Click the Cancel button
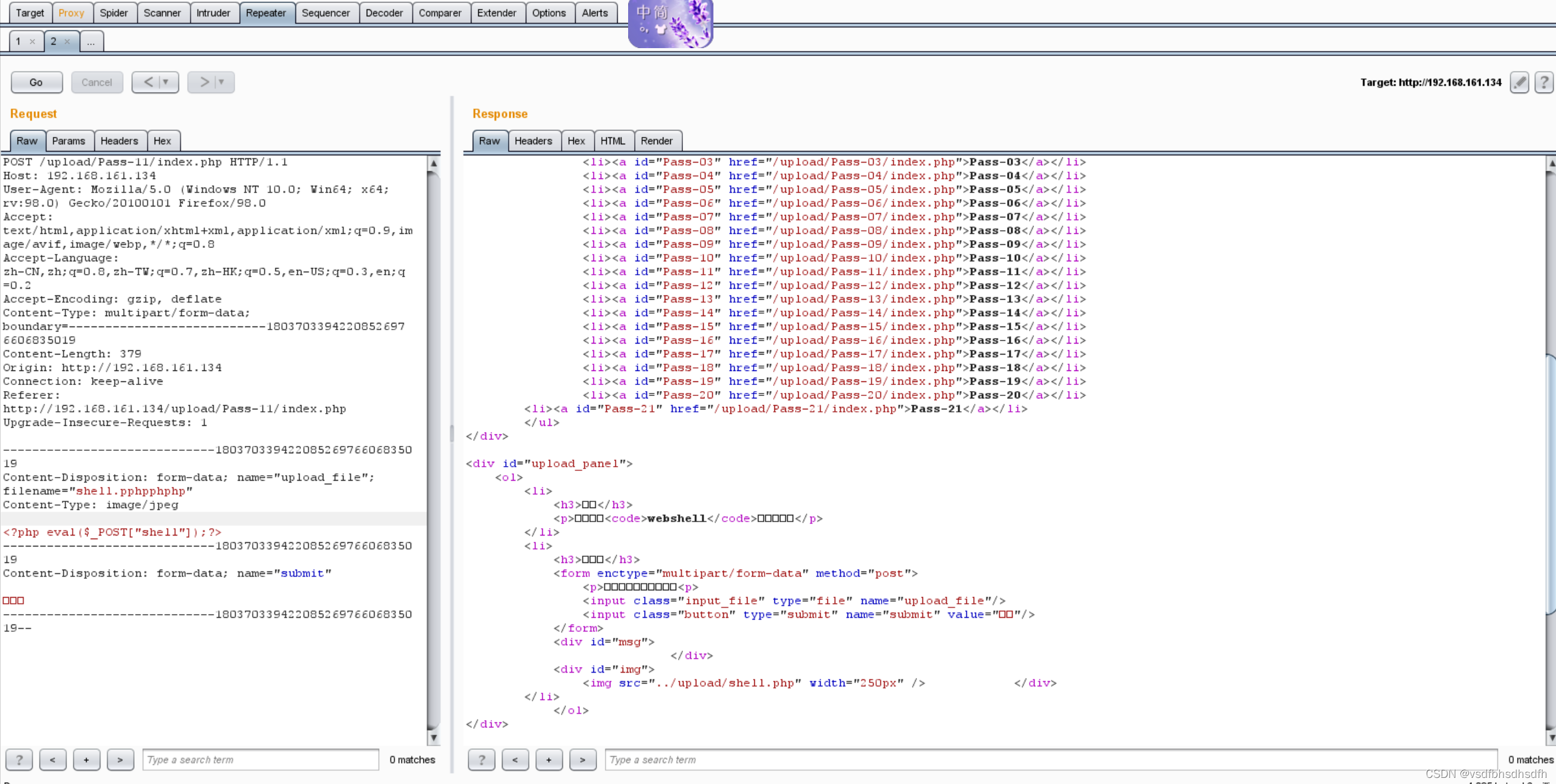This screenshot has height=784, width=1556. (x=97, y=82)
